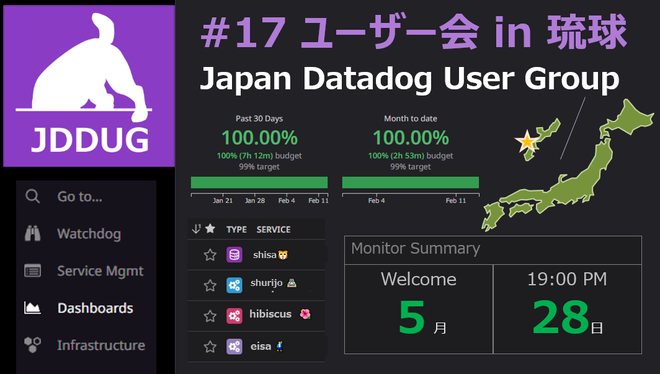Sort by TYPE column header
This screenshot has width=660, height=374.
pyautogui.click(x=237, y=229)
